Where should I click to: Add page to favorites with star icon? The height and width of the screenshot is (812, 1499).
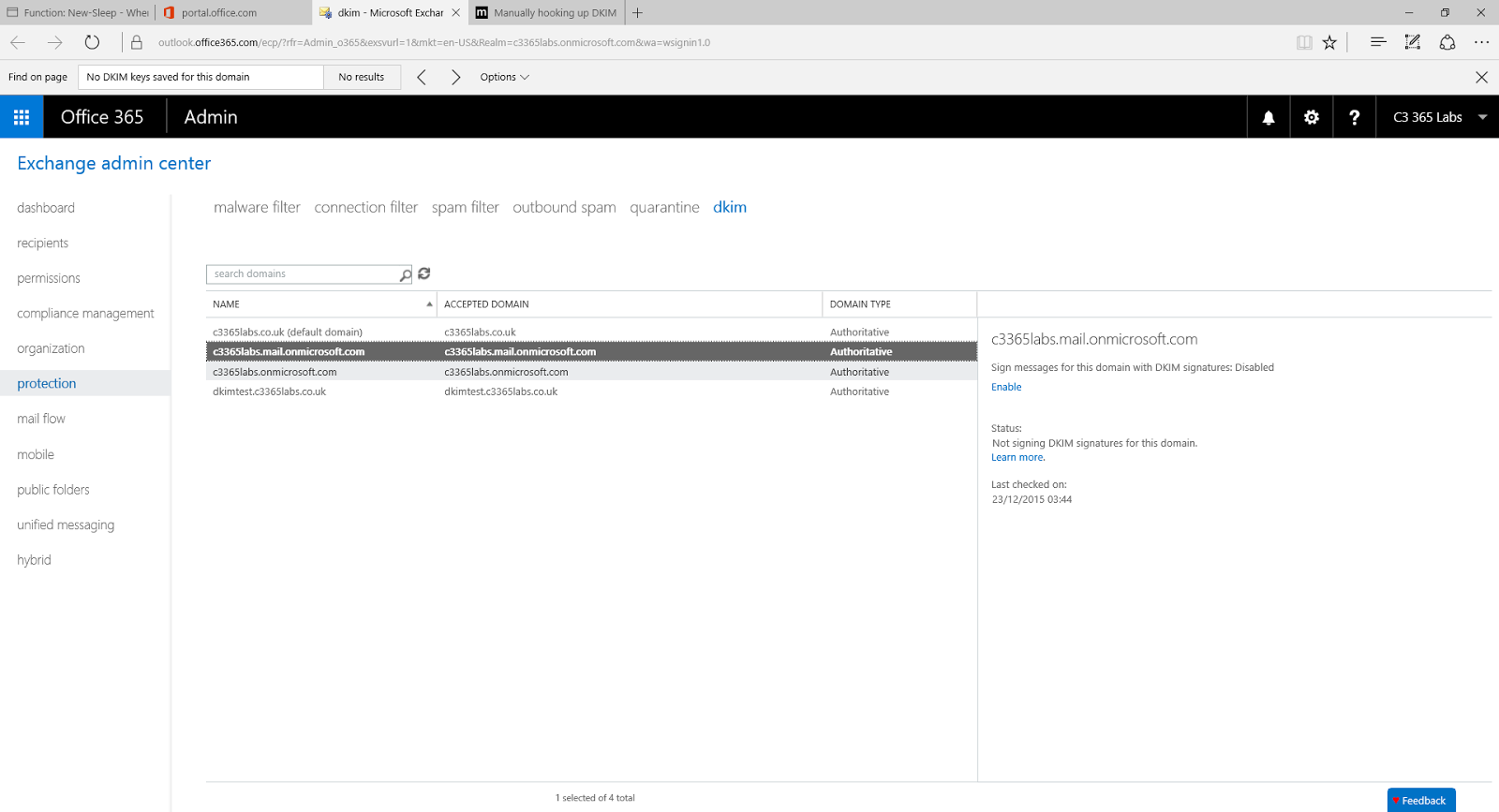pos(1329,42)
